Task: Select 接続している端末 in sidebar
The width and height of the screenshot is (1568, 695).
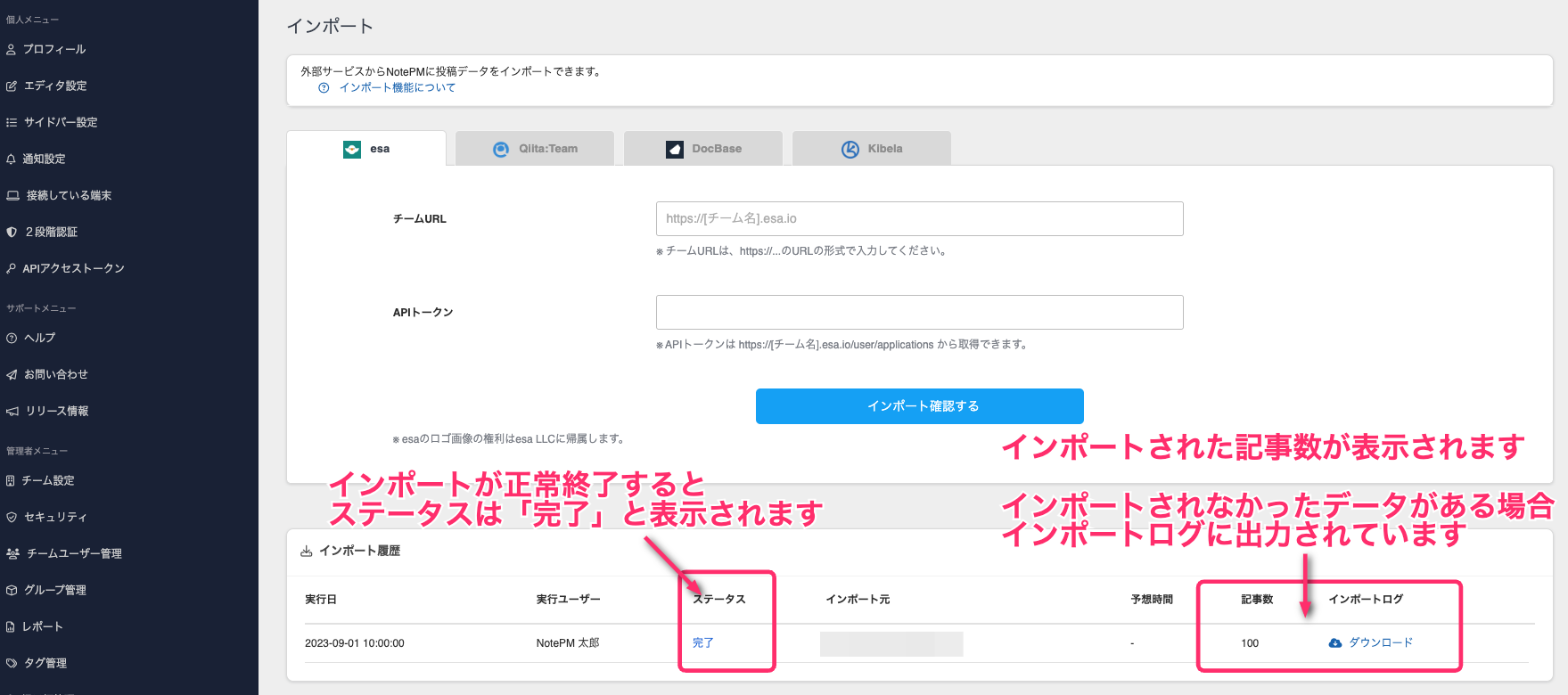Action: click(69, 195)
